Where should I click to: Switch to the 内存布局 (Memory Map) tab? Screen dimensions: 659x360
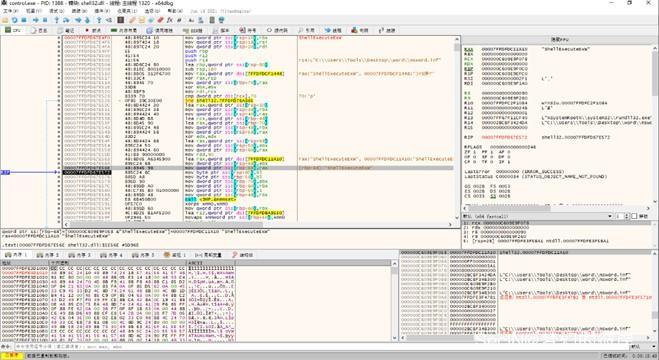click(x=124, y=30)
